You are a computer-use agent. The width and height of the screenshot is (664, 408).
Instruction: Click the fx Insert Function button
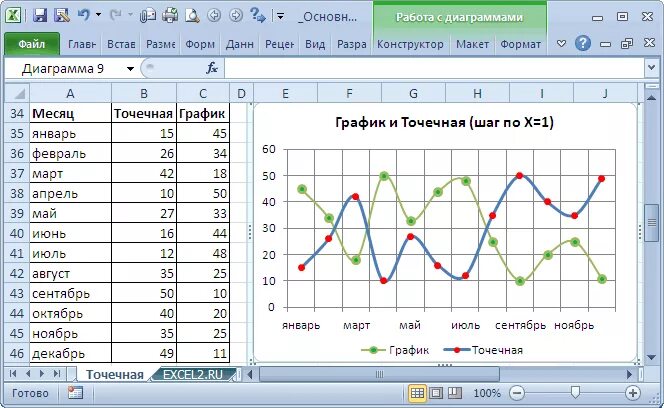click(x=212, y=68)
